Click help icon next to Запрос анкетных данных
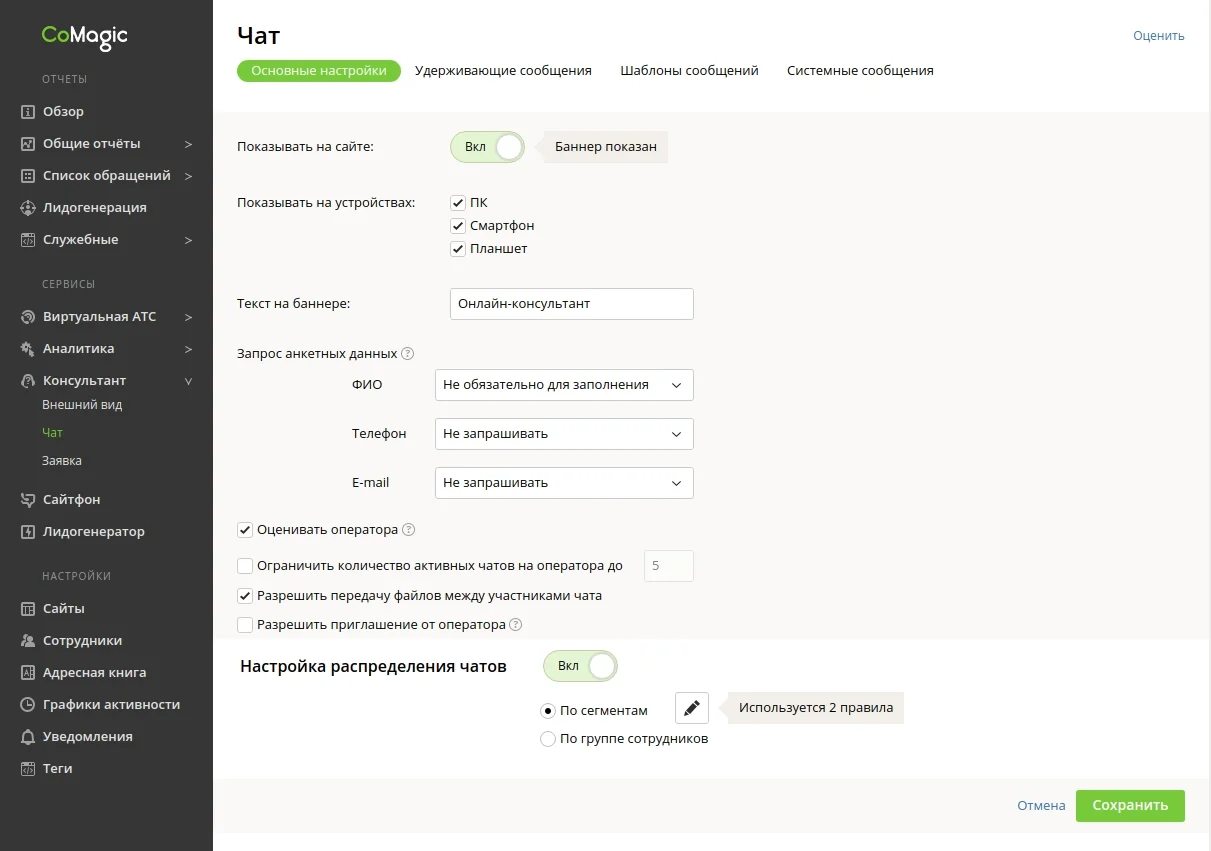The image size is (1211, 851). click(x=408, y=354)
